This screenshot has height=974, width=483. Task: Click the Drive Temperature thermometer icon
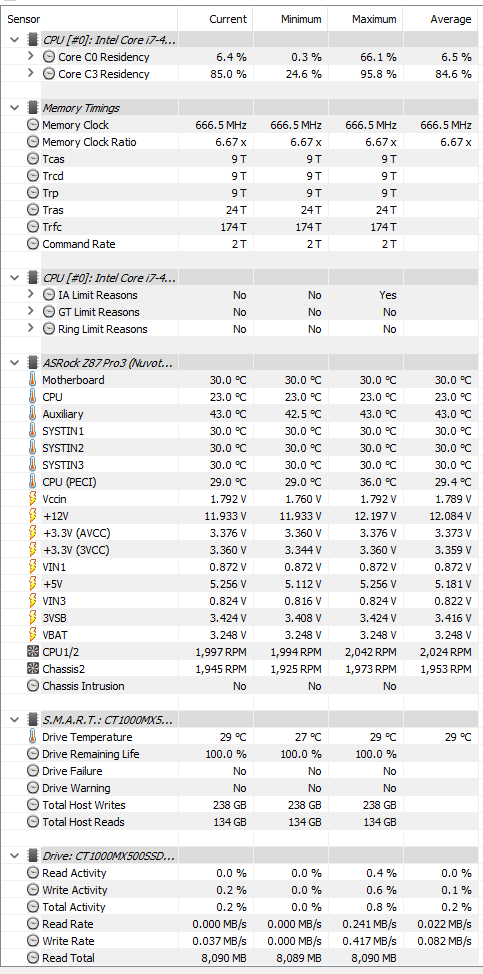pos(33,737)
